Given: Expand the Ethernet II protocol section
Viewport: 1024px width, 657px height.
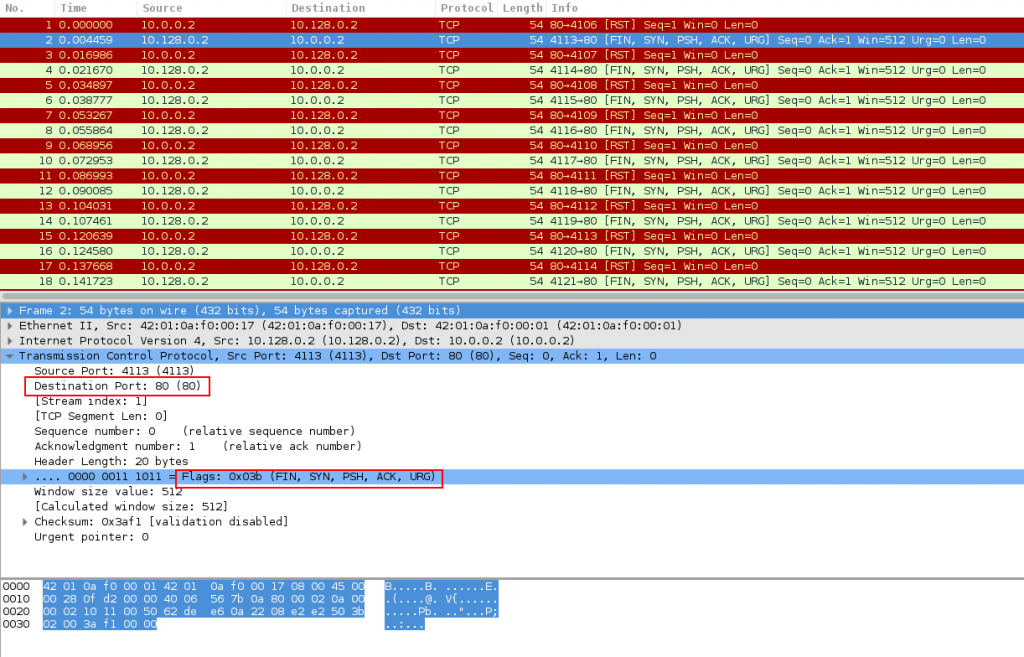Looking at the screenshot, I should tap(8, 325).
